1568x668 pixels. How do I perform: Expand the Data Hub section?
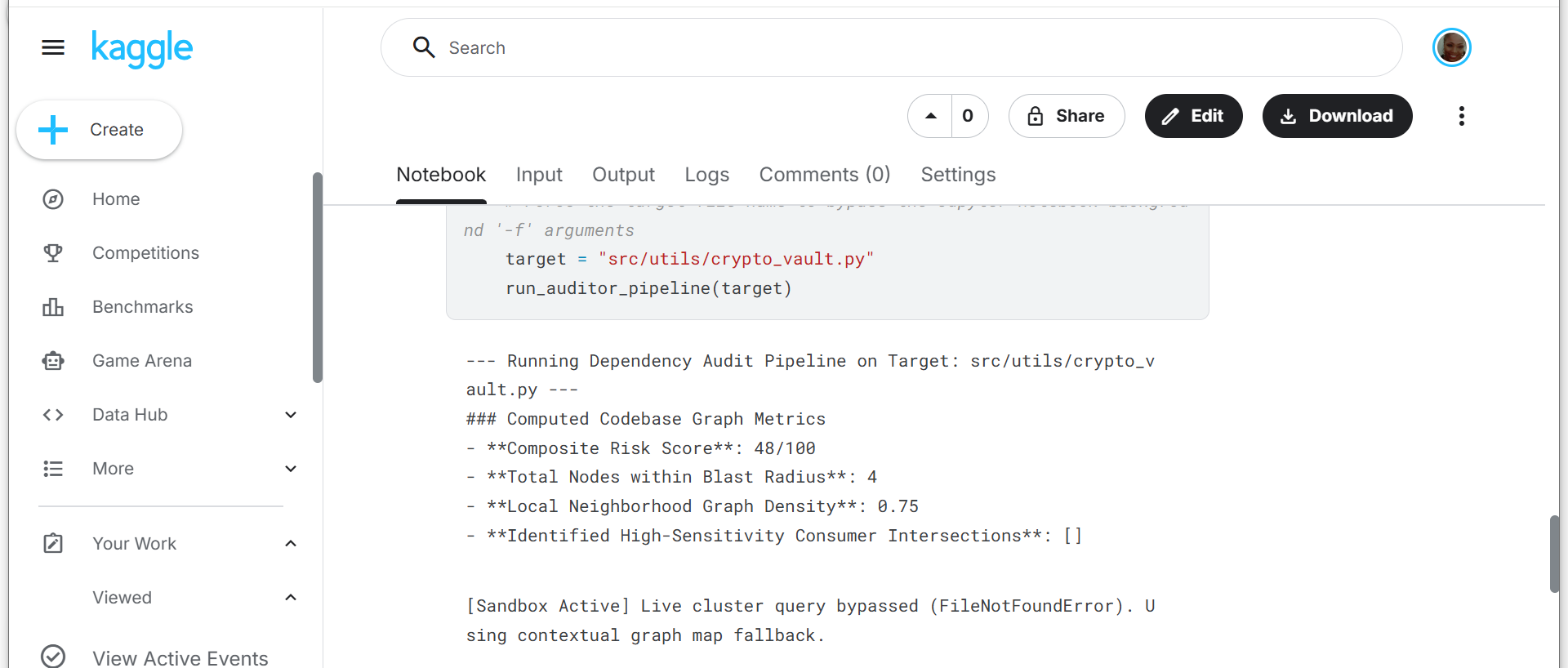coord(291,415)
